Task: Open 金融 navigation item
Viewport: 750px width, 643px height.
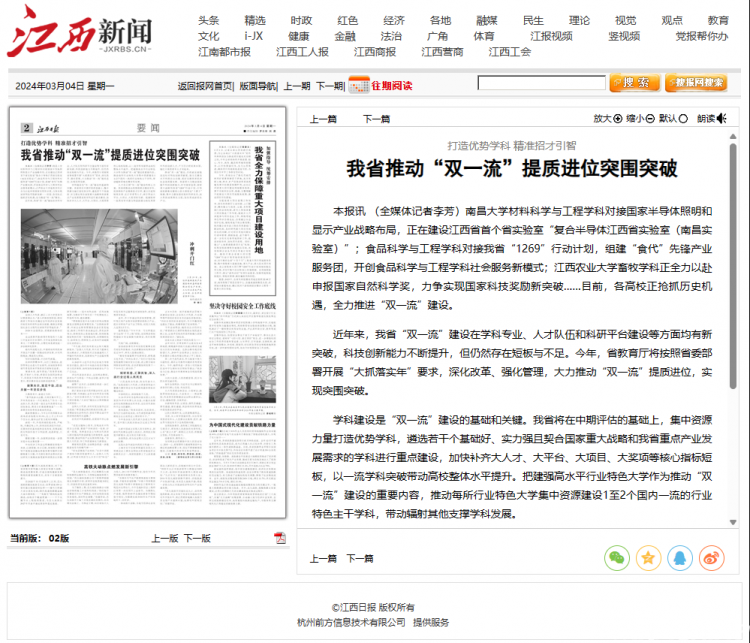Action: click(x=345, y=36)
